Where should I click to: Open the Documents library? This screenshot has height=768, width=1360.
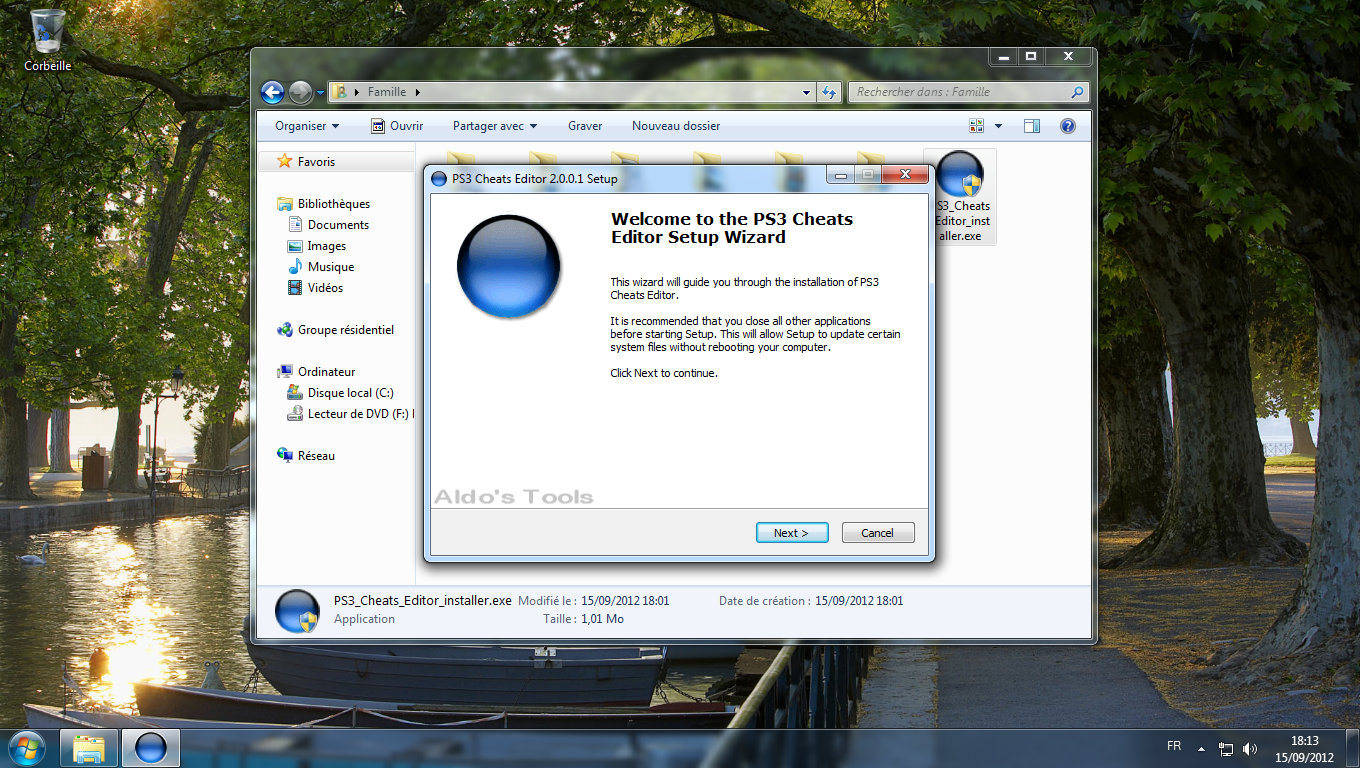[x=338, y=225]
